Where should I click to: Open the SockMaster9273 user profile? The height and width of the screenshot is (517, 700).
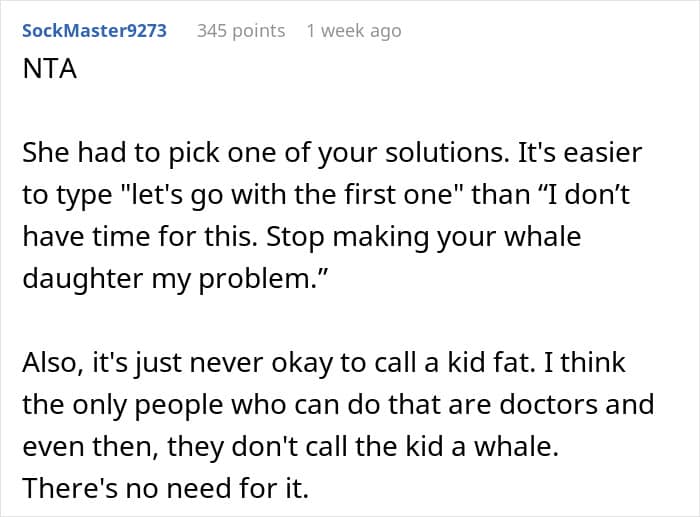pyautogui.click(x=94, y=31)
